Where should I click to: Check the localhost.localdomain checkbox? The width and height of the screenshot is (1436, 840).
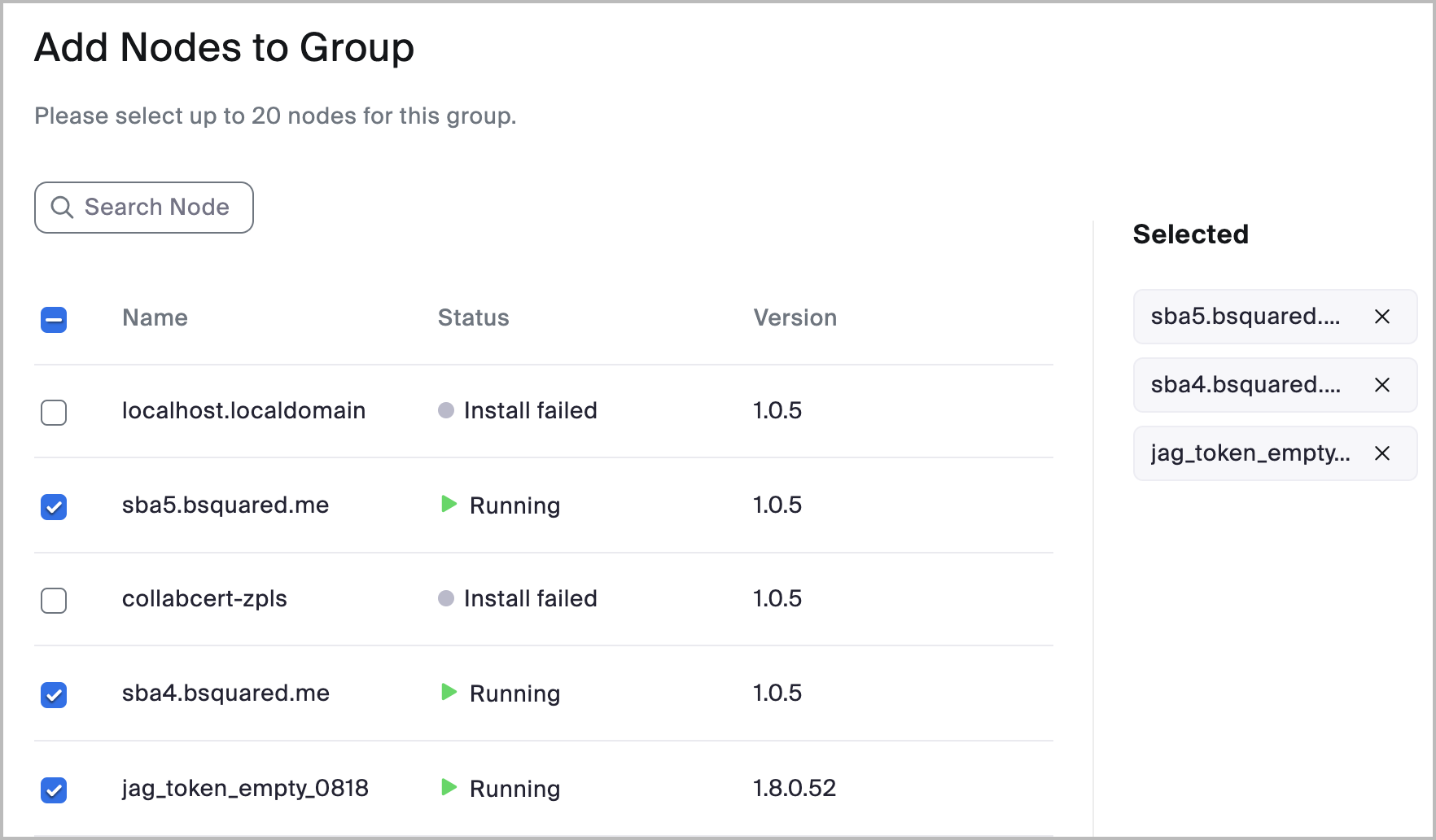coord(54,413)
